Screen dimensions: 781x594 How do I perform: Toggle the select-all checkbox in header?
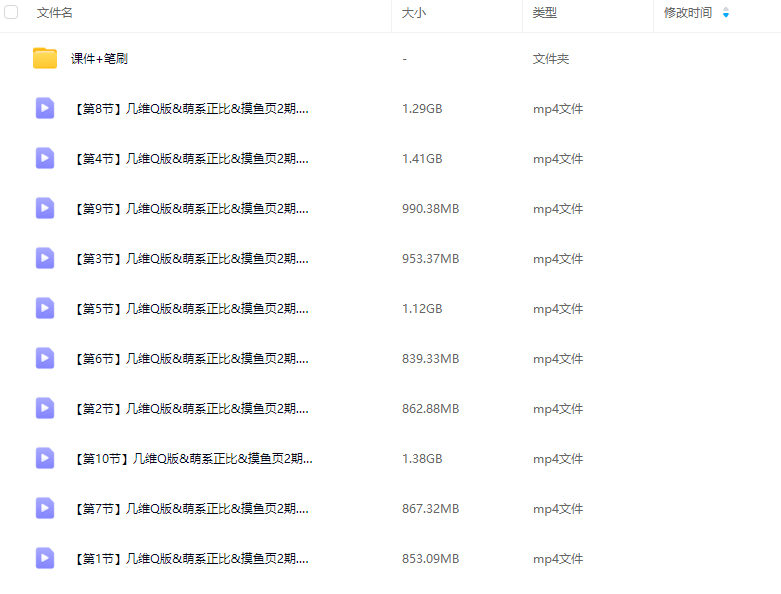coord(12,13)
